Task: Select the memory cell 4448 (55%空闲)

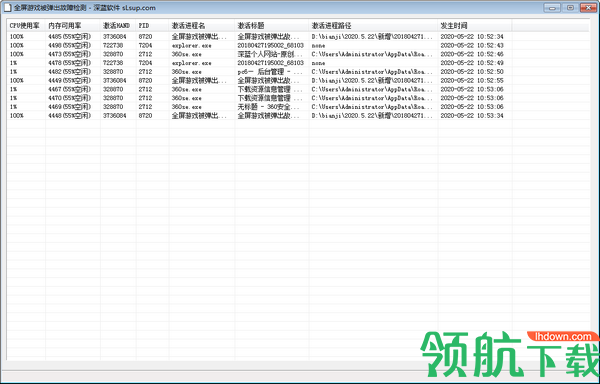Action: point(70,116)
